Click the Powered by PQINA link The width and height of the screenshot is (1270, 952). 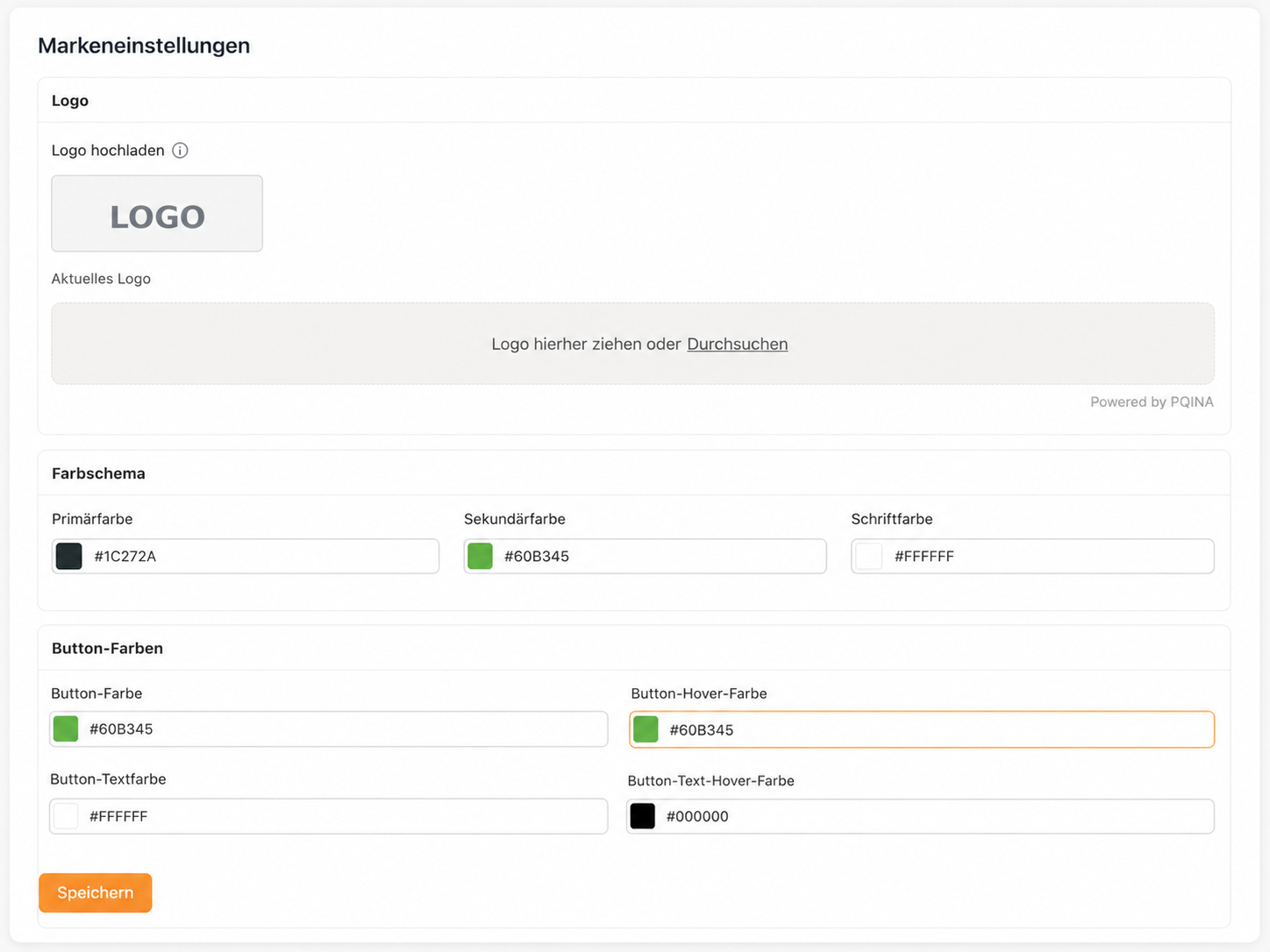tap(1152, 401)
